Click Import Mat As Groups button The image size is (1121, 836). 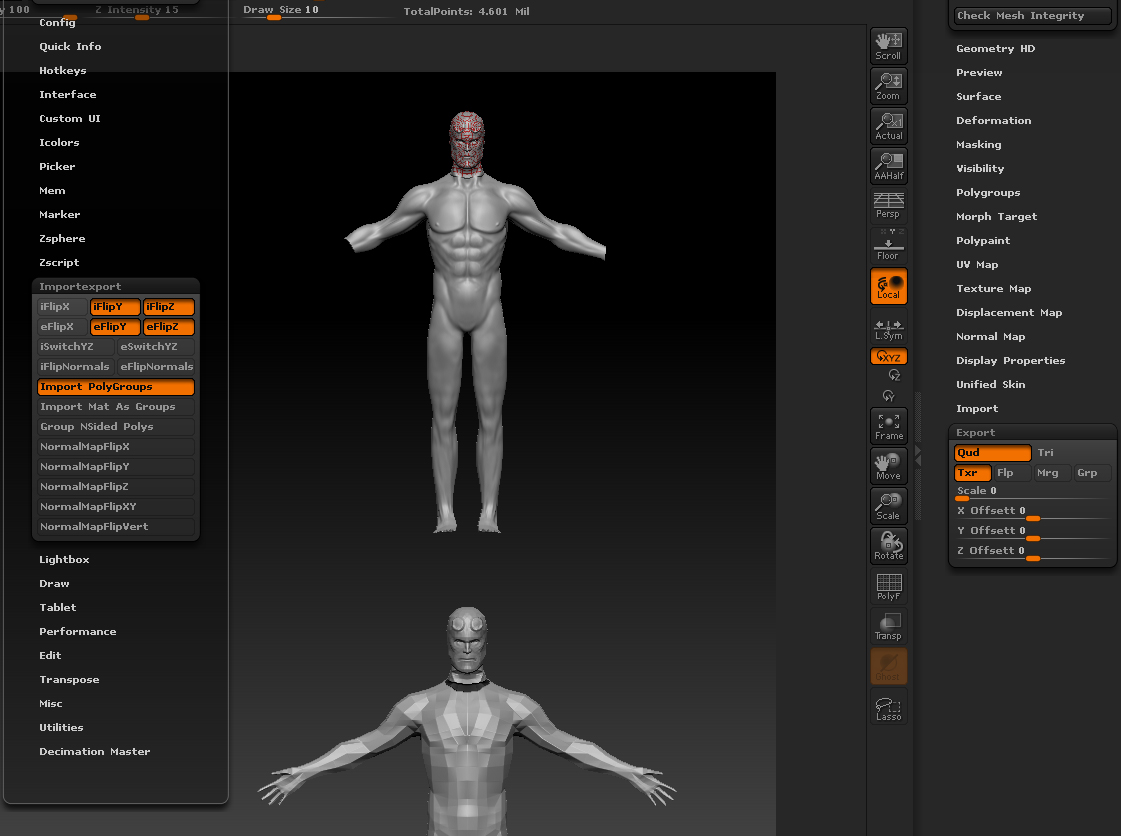(115, 407)
